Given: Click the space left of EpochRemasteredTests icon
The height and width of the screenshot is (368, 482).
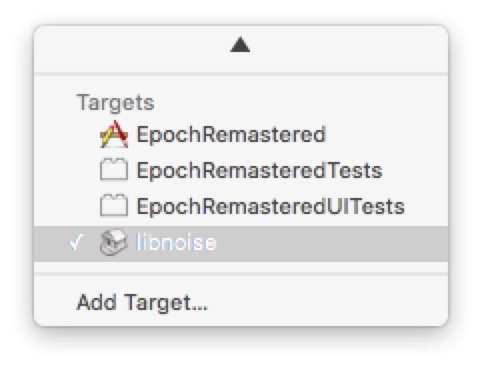Looking at the screenshot, I should (66, 170).
